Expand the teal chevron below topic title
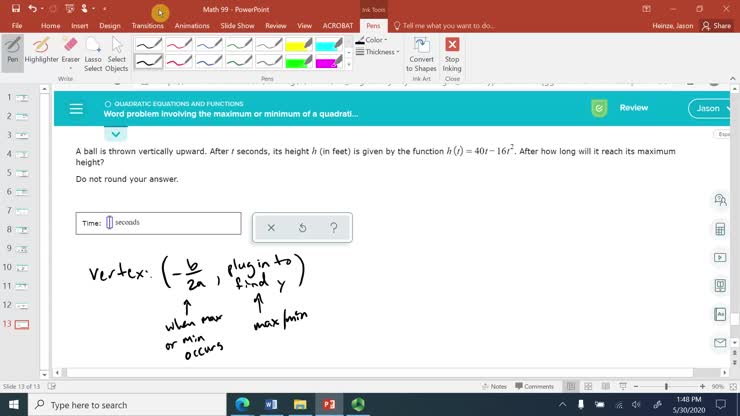Viewport: 740px width, 416px height. (116, 134)
